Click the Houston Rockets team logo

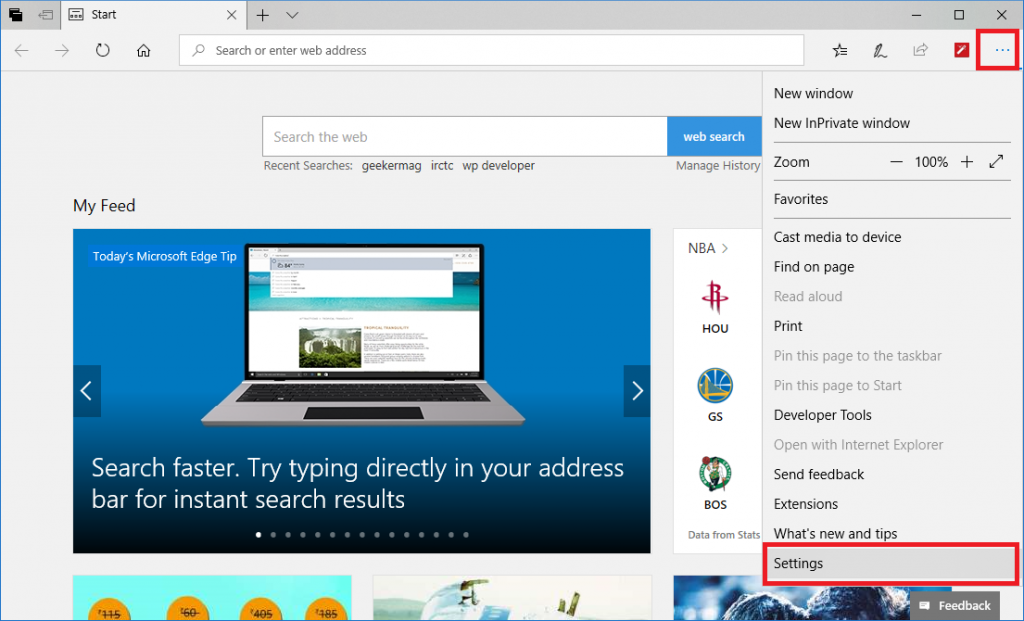click(714, 297)
